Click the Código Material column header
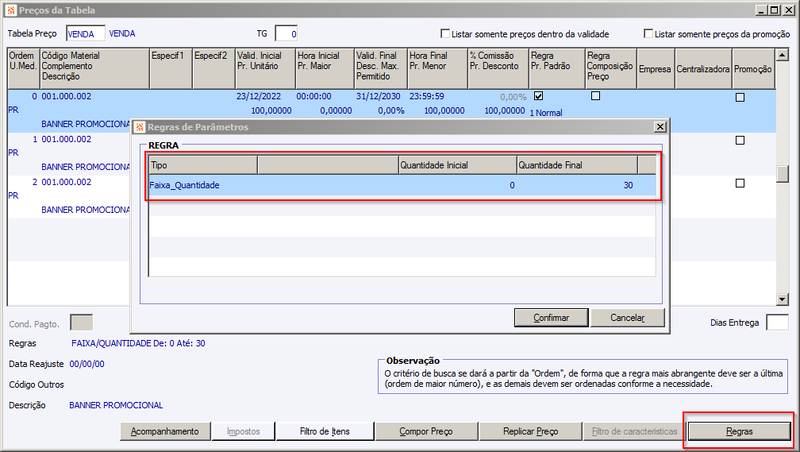Viewport: 800px width, 452px height. (94, 69)
